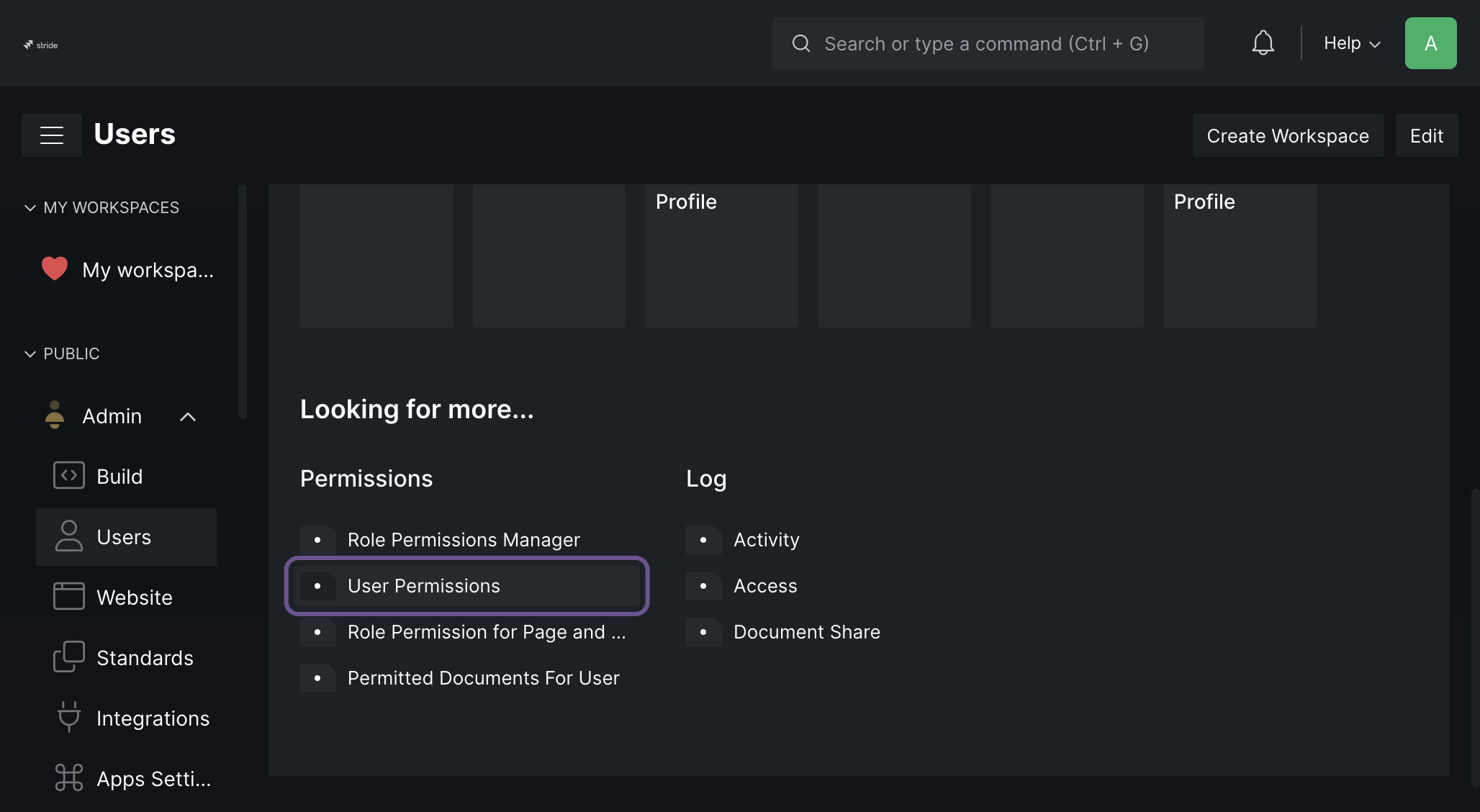Open User Permissions link

[423, 586]
